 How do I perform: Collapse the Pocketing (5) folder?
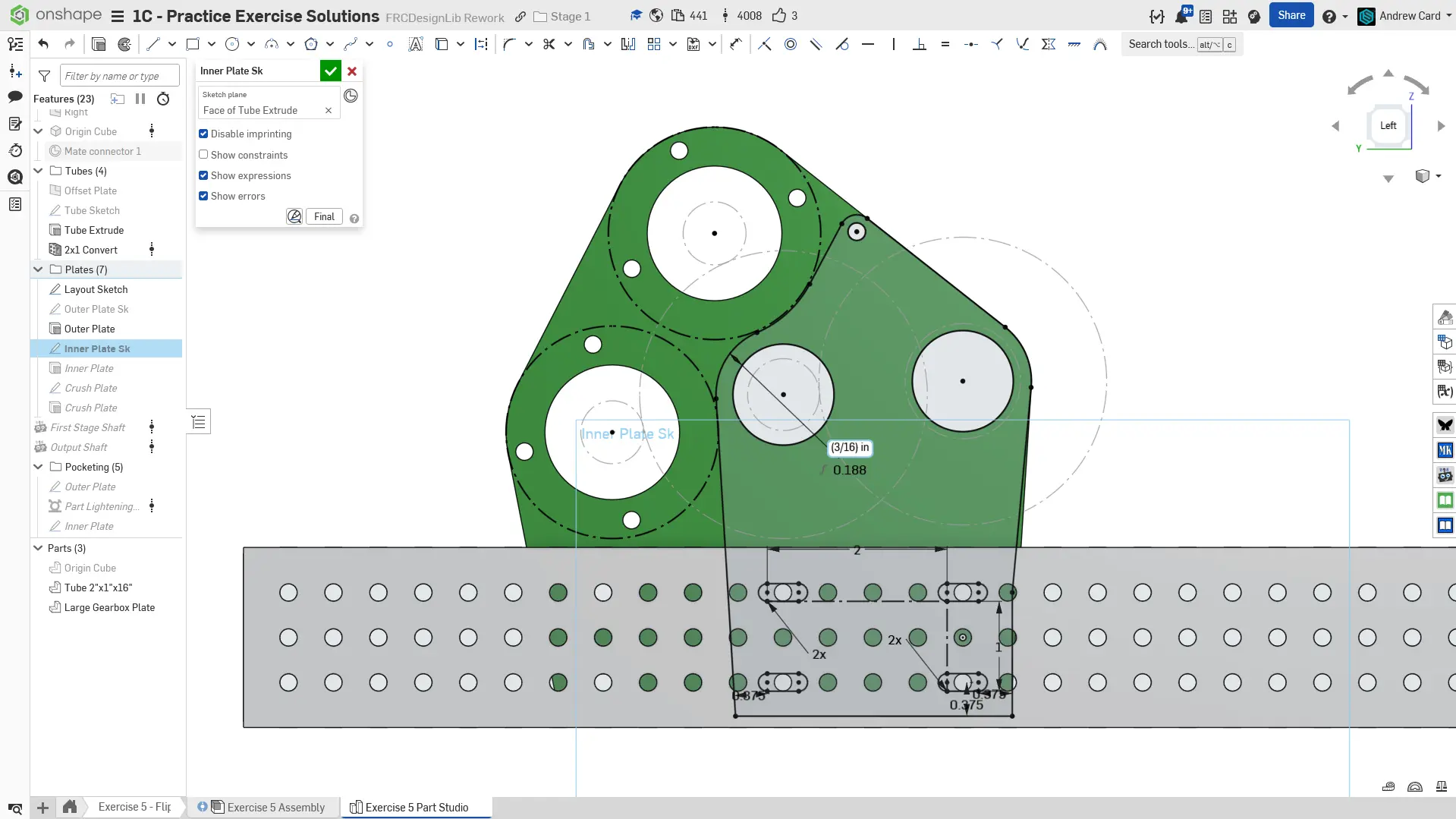pos(38,467)
